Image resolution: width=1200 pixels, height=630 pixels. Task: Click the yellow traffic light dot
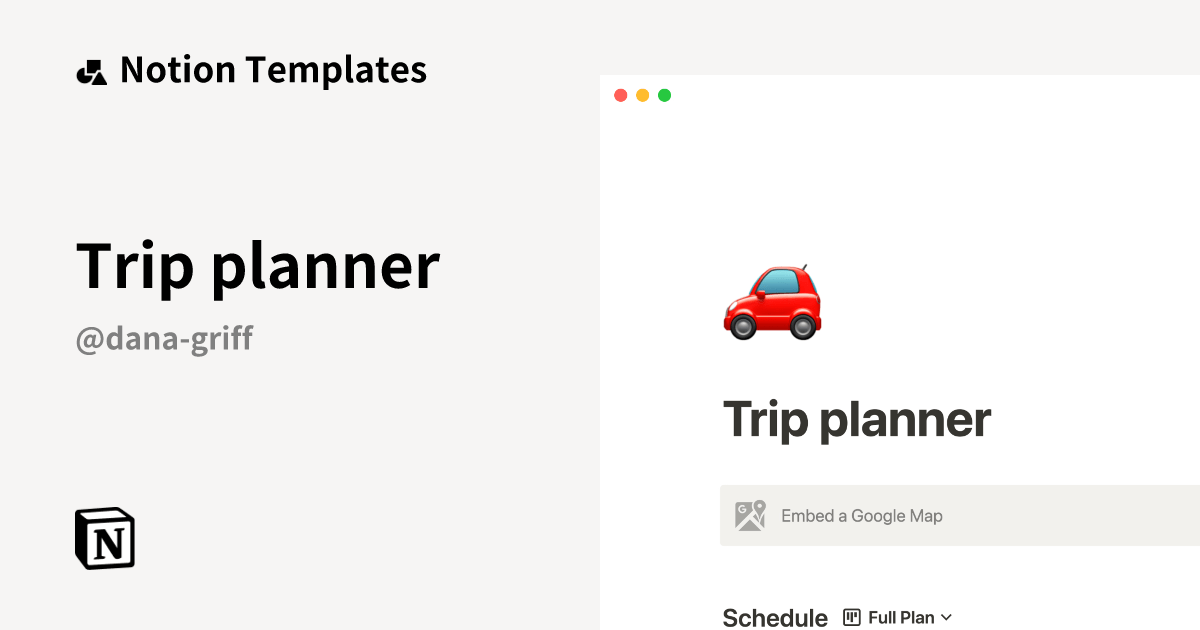642,95
